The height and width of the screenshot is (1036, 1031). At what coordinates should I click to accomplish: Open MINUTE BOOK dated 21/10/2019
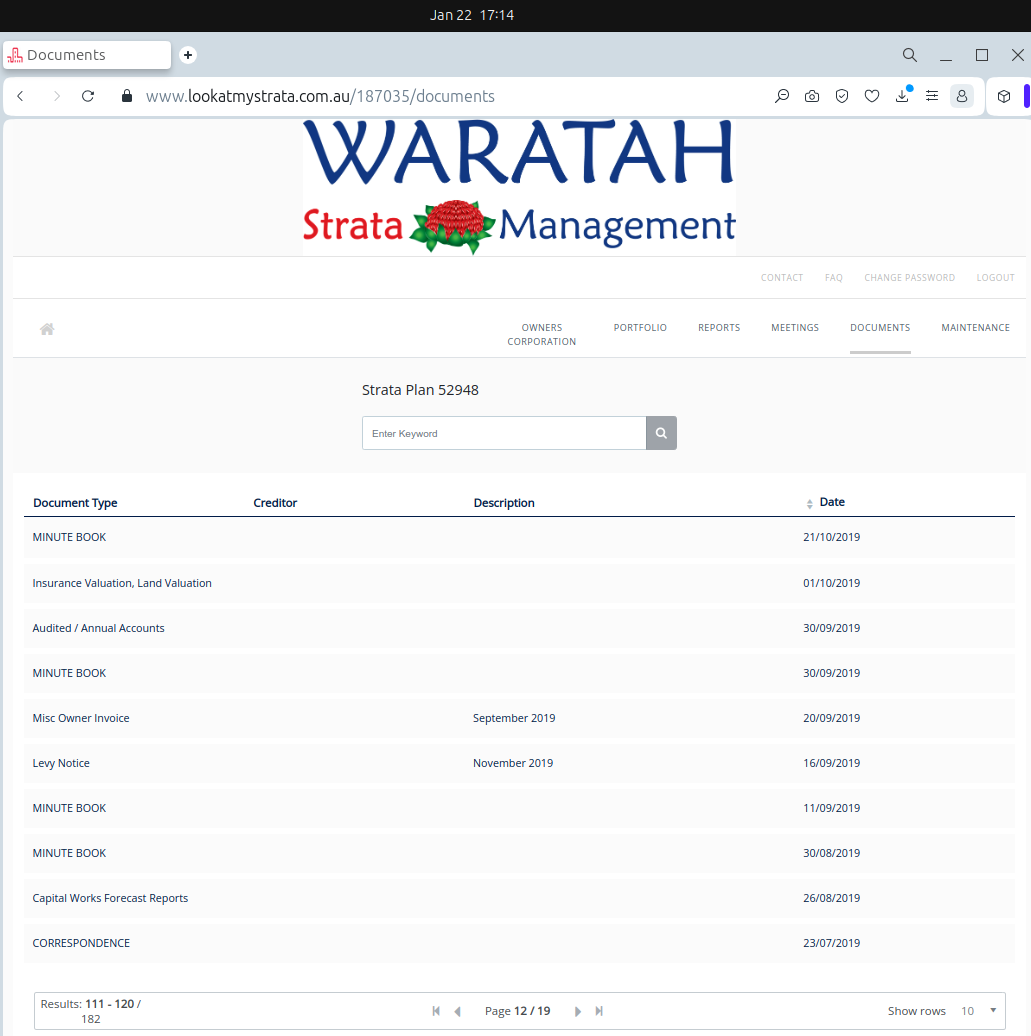[519, 537]
